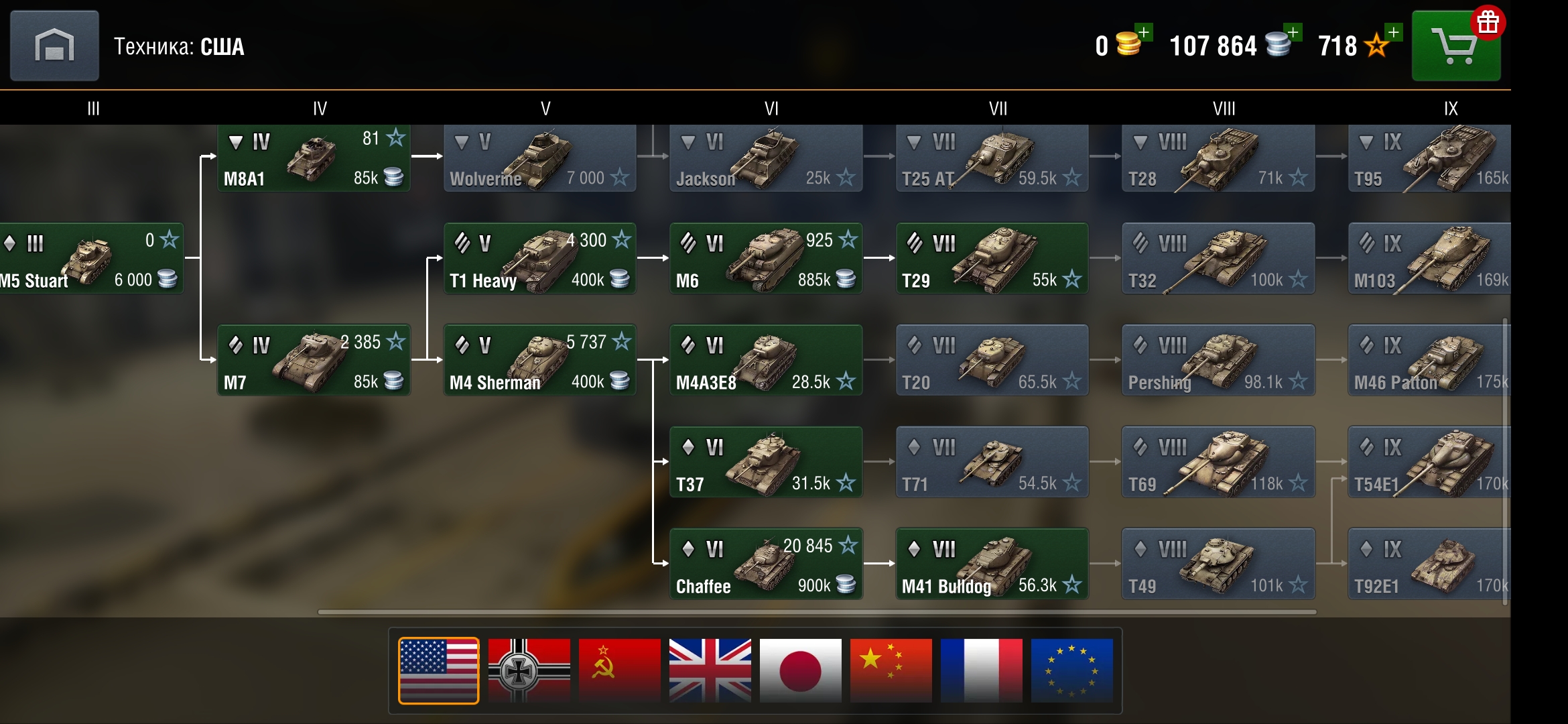Image resolution: width=1568 pixels, height=724 pixels.
Task: Open the garage home icon
Action: [54, 46]
